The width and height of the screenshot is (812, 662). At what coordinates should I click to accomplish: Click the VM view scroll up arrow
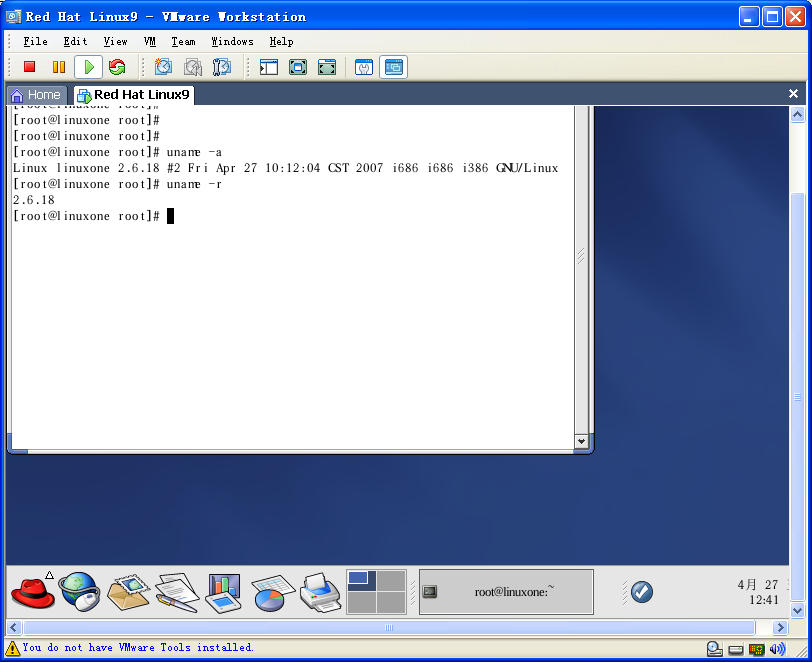click(798, 114)
